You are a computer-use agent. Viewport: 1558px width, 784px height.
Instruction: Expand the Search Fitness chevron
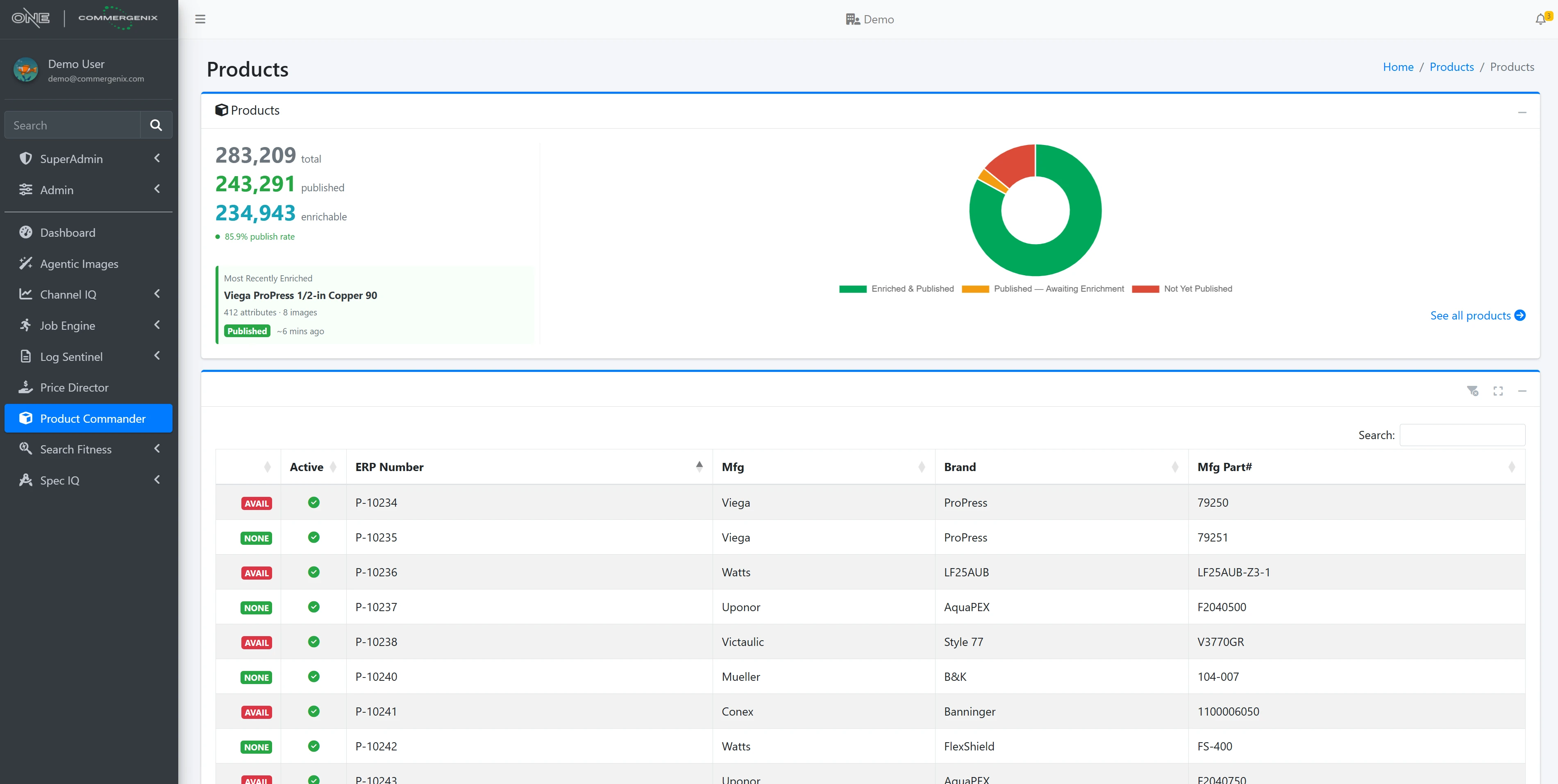coord(157,449)
